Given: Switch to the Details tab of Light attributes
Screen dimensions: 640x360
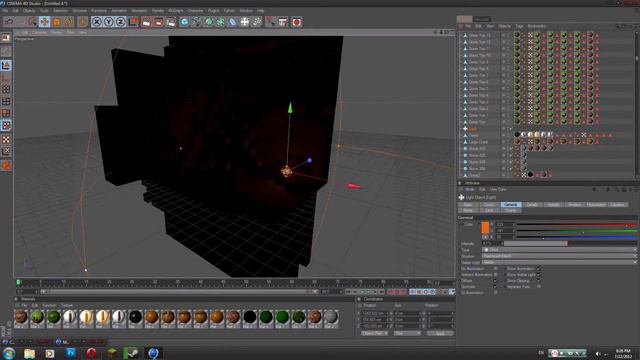Looking at the screenshot, I should click(x=532, y=204).
